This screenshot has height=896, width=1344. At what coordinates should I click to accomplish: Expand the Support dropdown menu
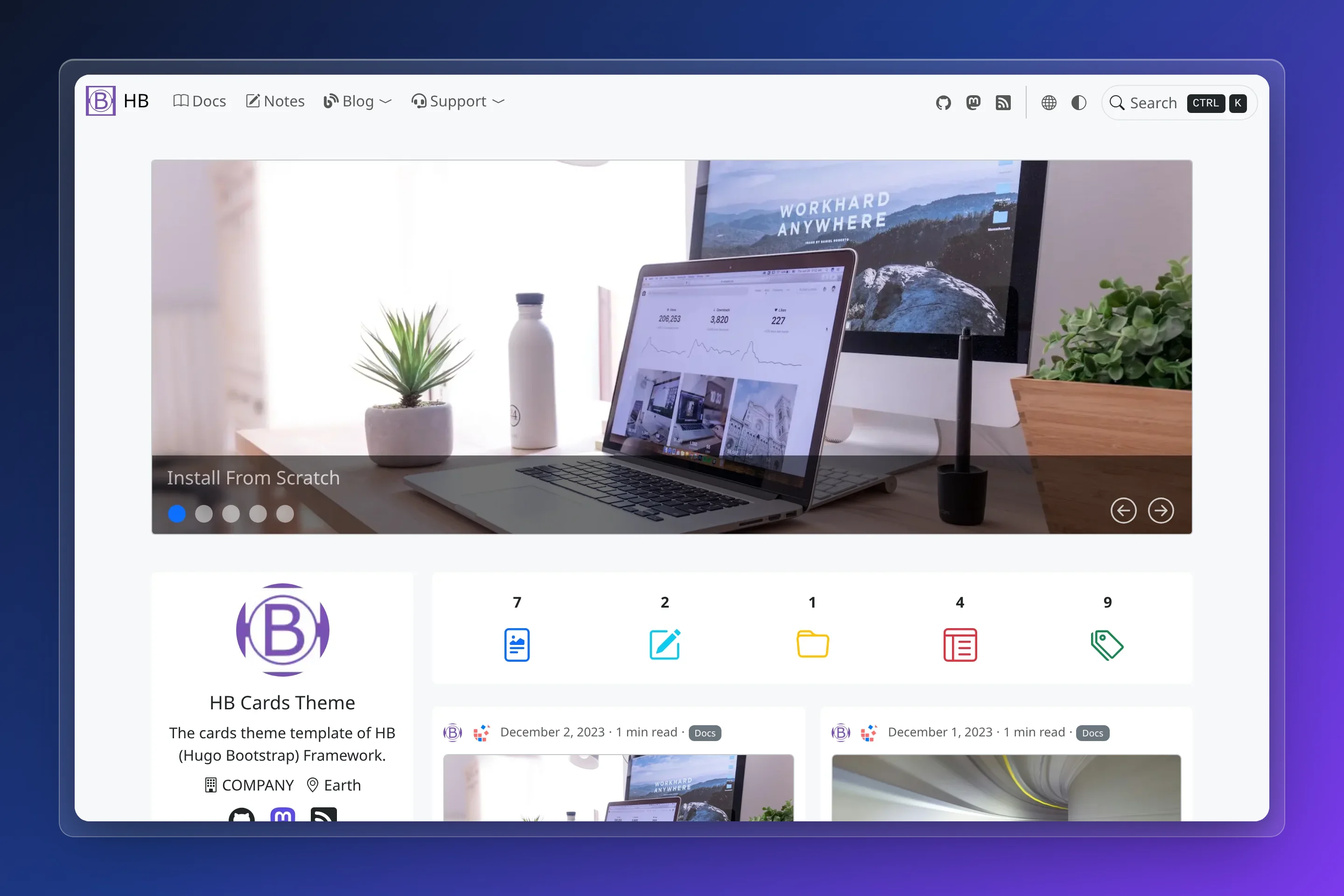click(458, 101)
